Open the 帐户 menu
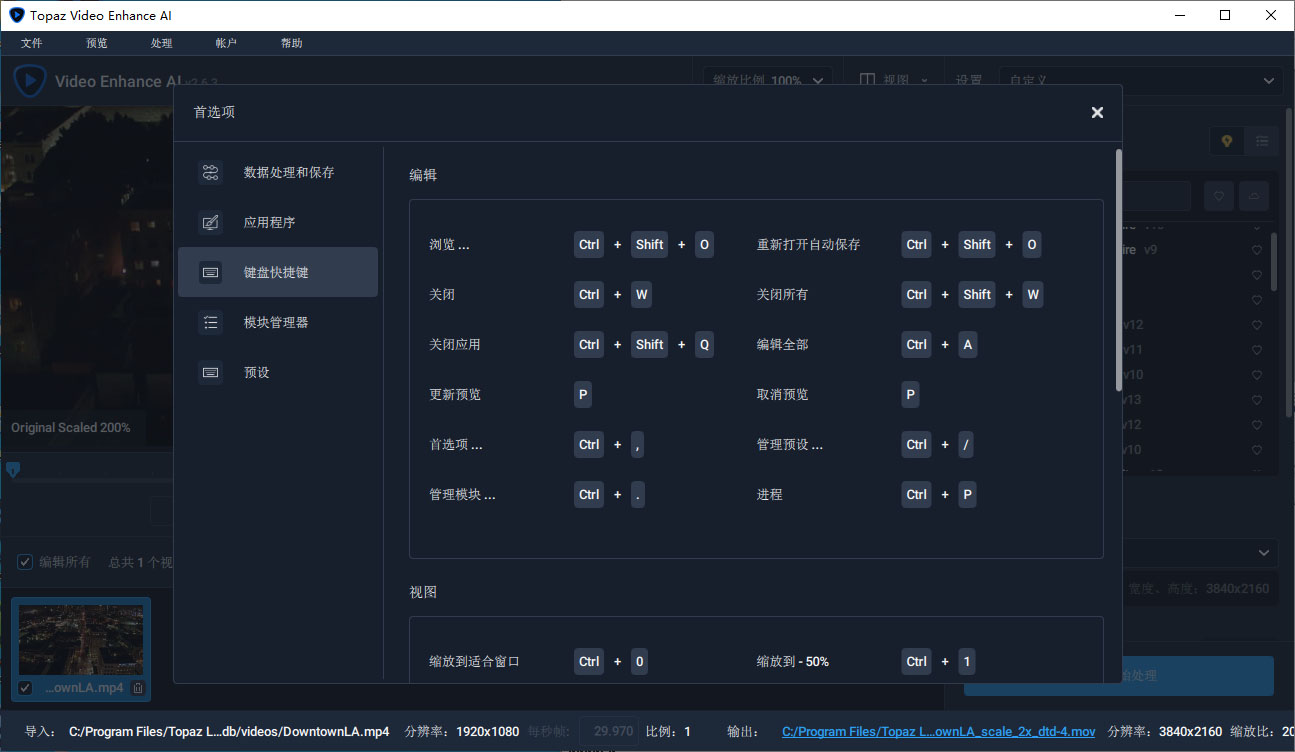The width and height of the screenshot is (1295, 752). (226, 43)
